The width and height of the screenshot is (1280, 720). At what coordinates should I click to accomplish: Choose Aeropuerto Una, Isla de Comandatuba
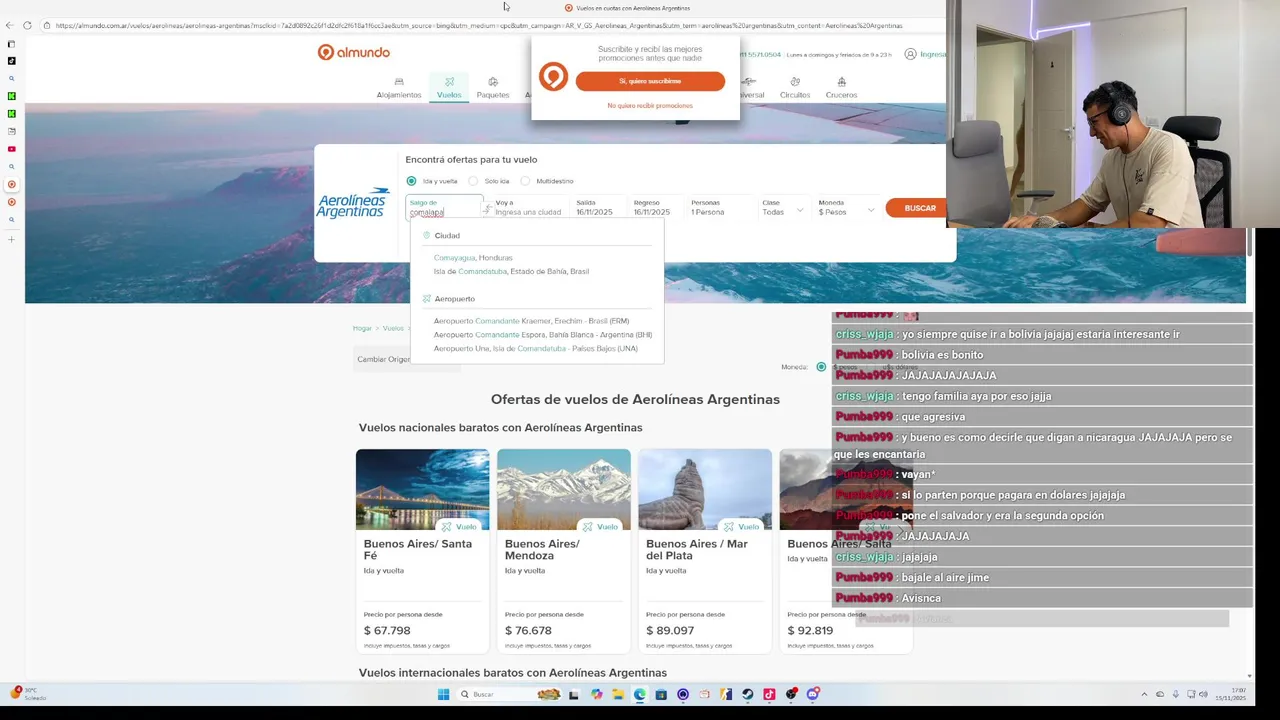tap(535, 348)
